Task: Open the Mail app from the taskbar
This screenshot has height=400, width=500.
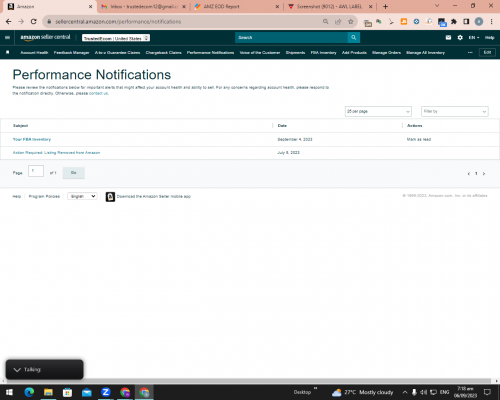Action: [87, 392]
